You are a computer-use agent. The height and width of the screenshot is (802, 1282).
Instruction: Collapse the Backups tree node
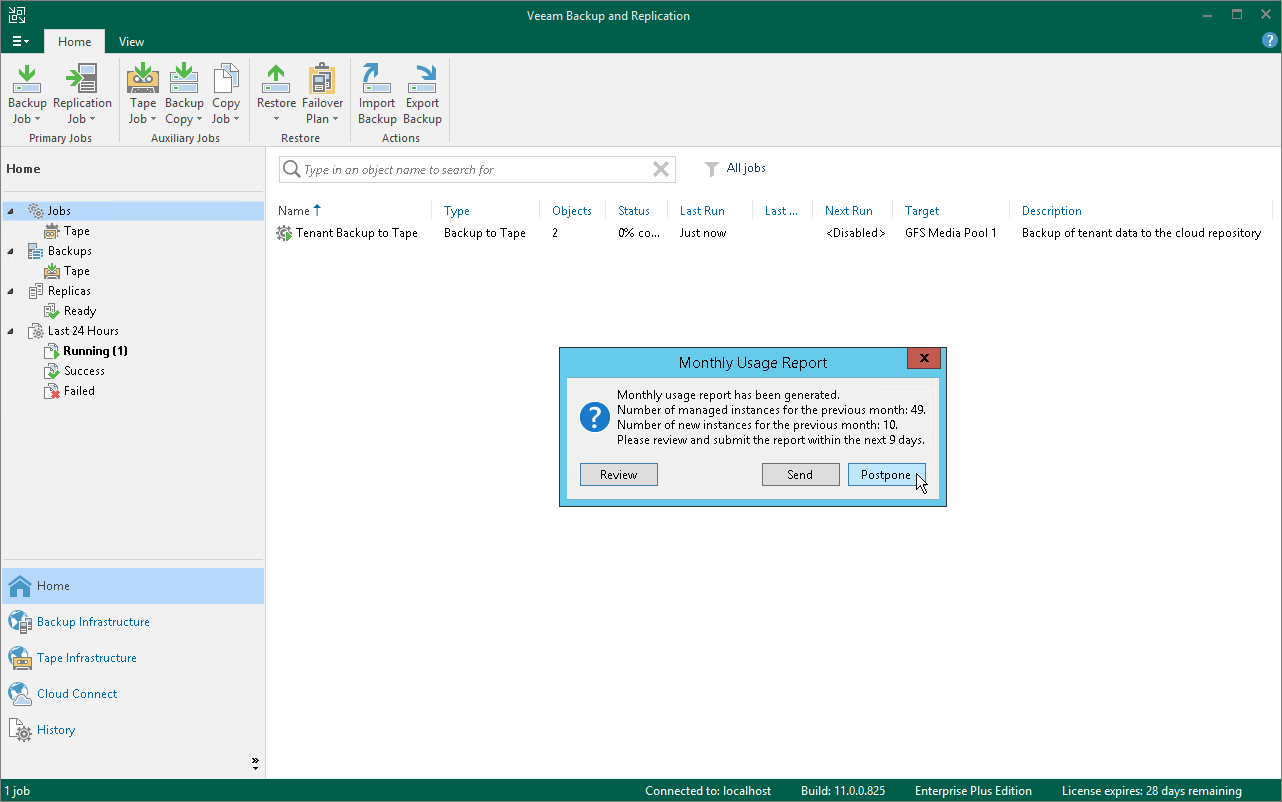pos(10,251)
